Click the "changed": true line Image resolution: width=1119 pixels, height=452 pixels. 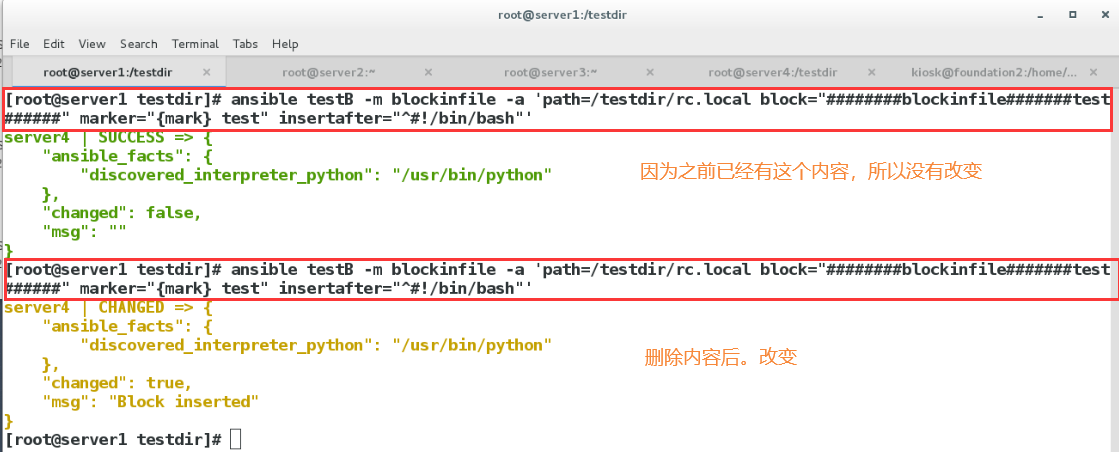(x=117, y=383)
